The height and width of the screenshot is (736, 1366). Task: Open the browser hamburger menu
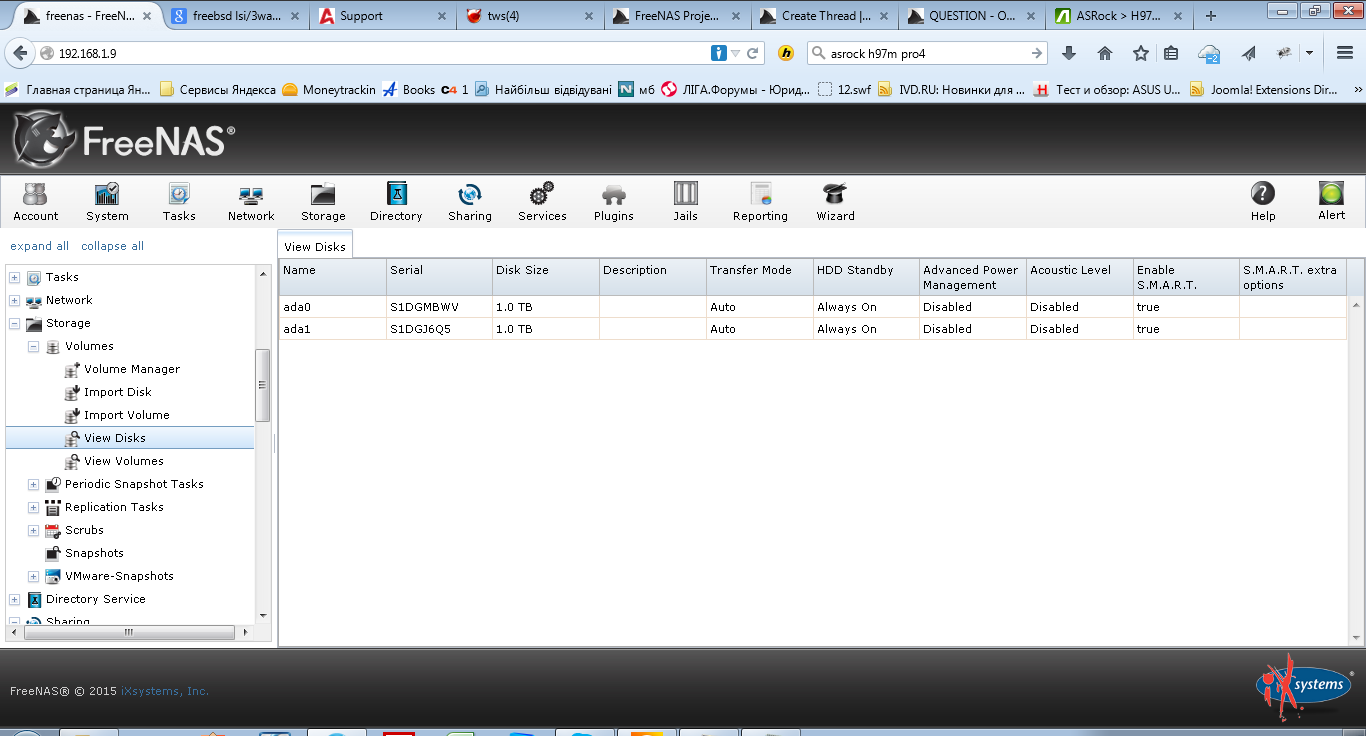pos(1345,53)
